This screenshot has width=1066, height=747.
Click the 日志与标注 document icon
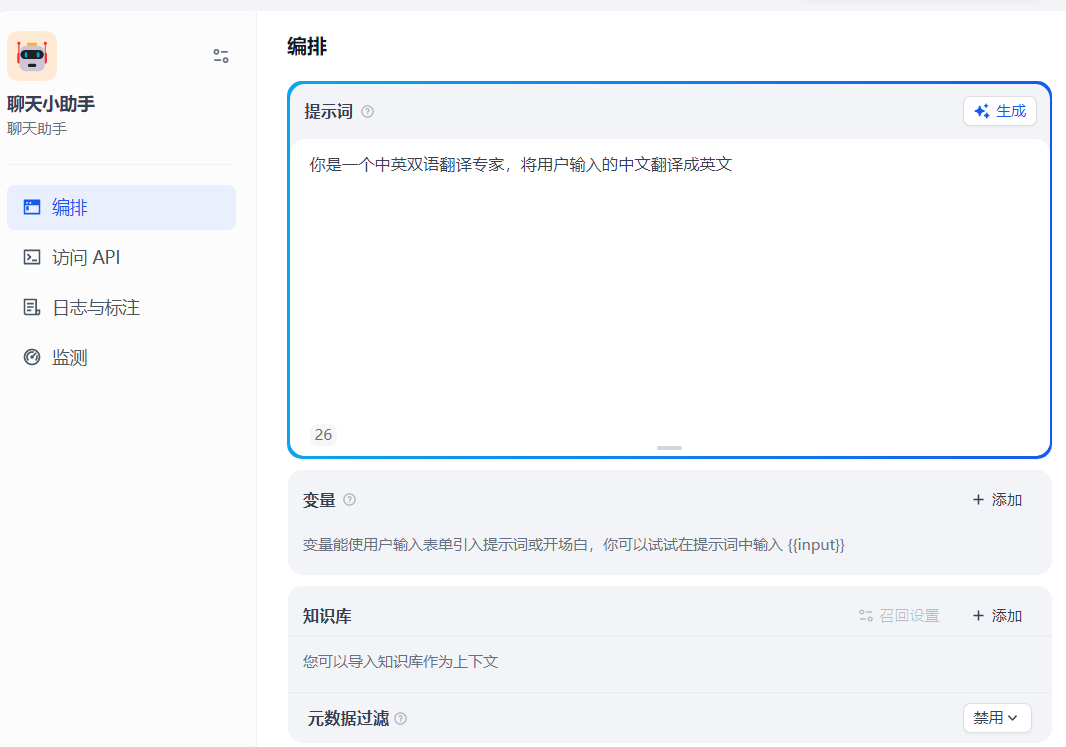pos(32,307)
